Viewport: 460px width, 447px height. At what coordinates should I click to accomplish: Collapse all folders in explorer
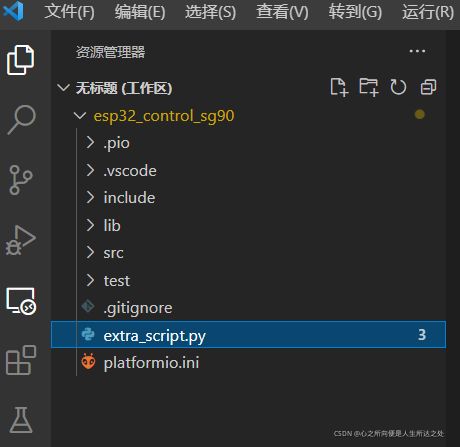[x=428, y=87]
